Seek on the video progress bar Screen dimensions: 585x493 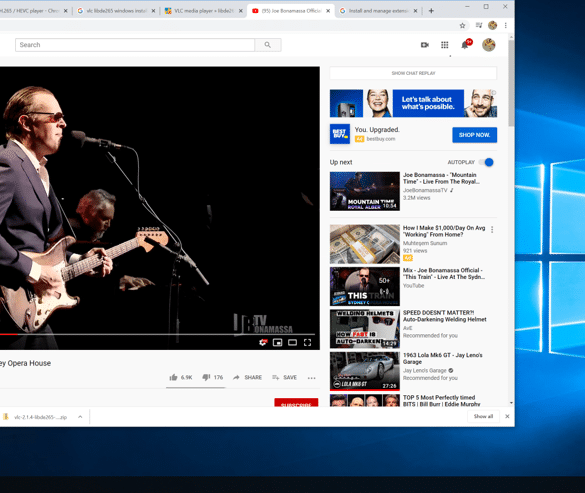pos(158,334)
